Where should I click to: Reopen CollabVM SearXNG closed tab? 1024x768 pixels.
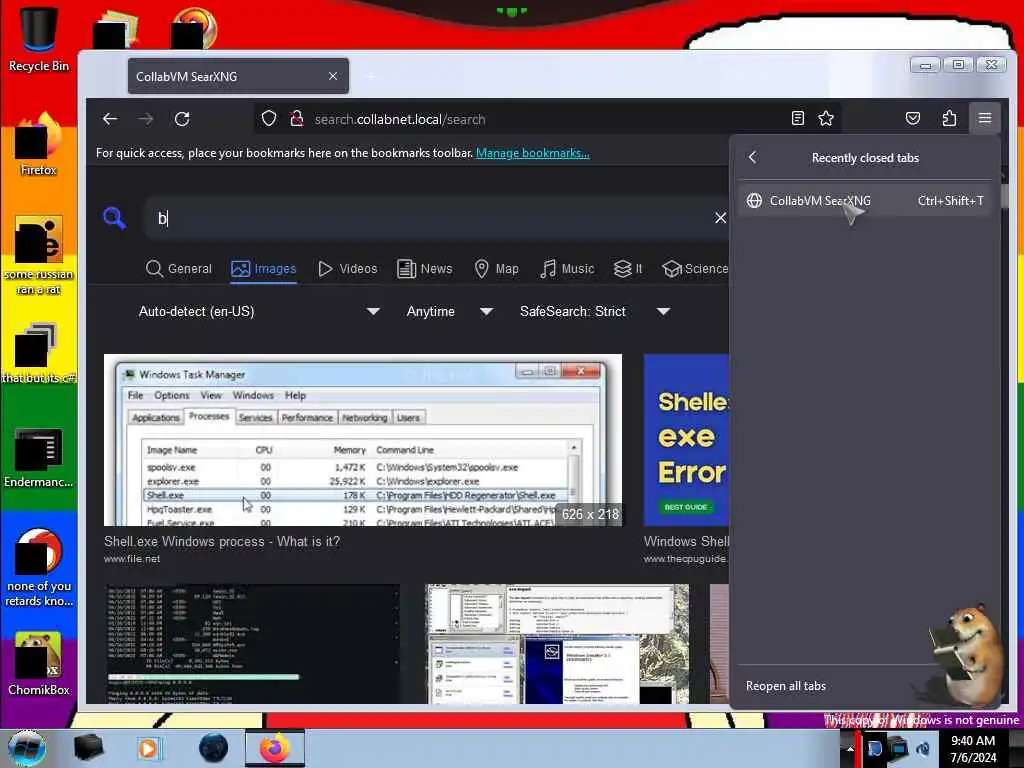pos(865,200)
